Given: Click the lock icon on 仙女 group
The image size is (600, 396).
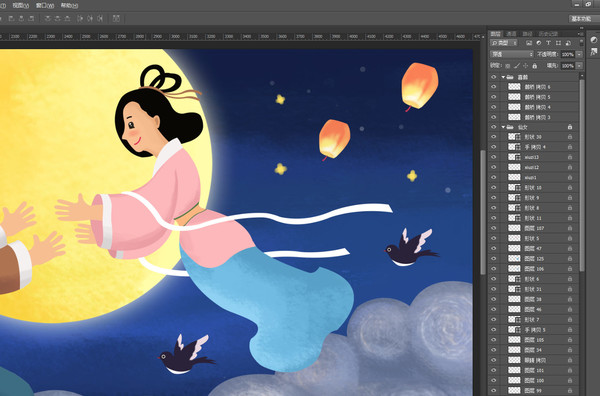Looking at the screenshot, I should 570,127.
